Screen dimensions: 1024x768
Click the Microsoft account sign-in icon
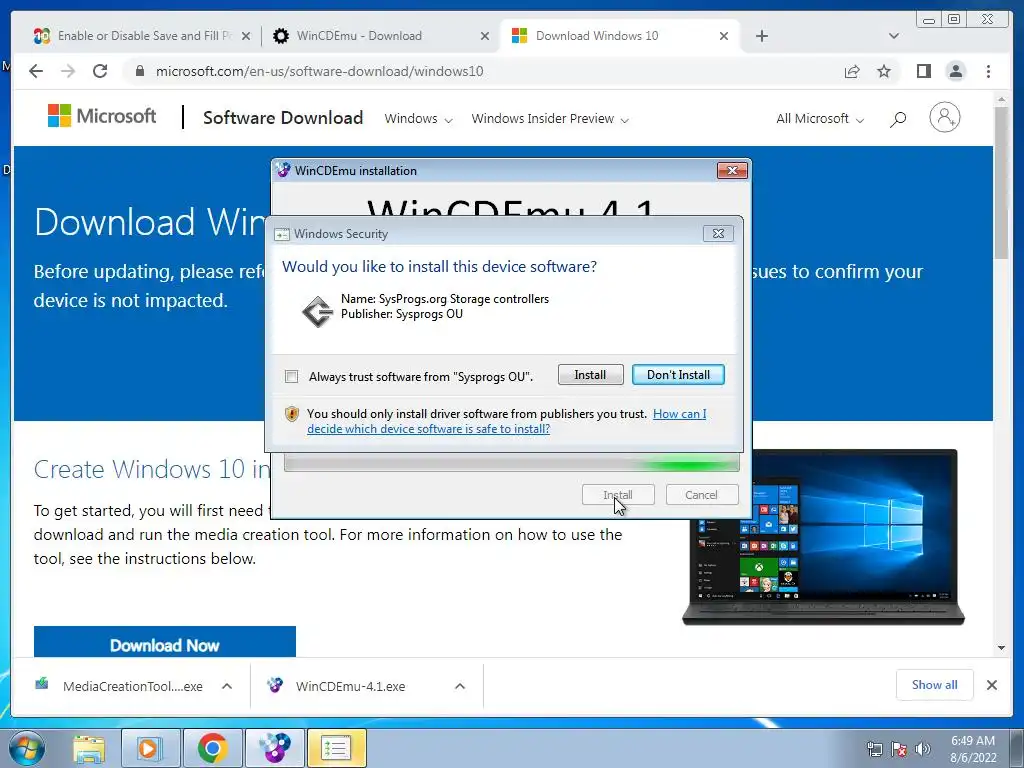point(944,118)
